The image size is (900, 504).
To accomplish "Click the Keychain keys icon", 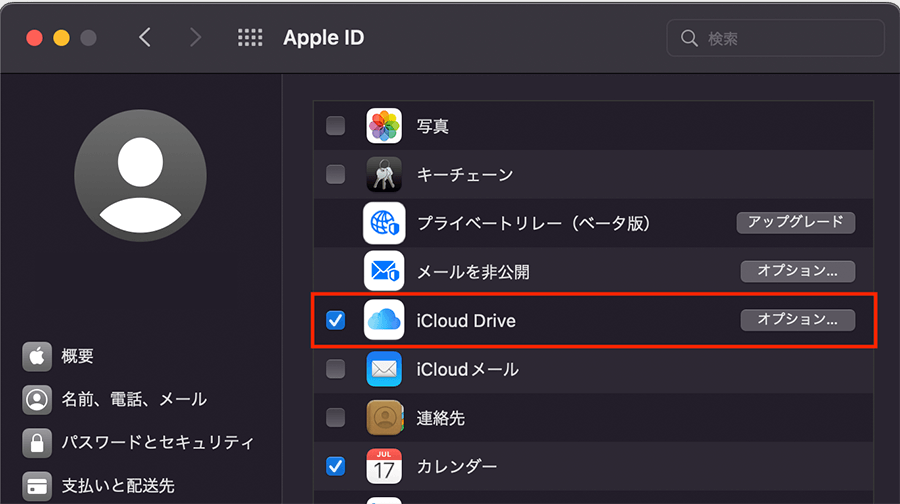I will (384, 175).
